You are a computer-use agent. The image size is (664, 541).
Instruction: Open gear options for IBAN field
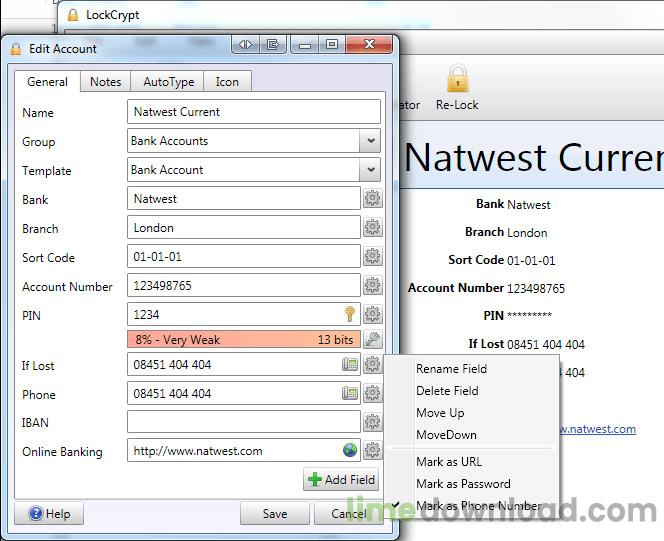click(372, 422)
